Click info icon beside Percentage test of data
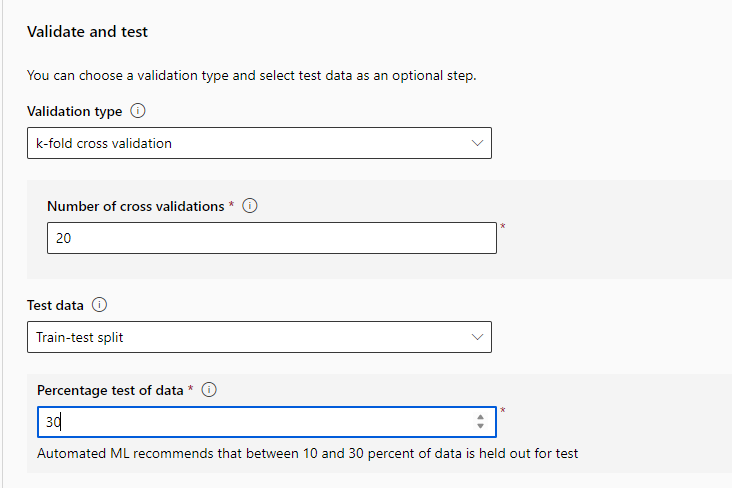 click(209, 390)
